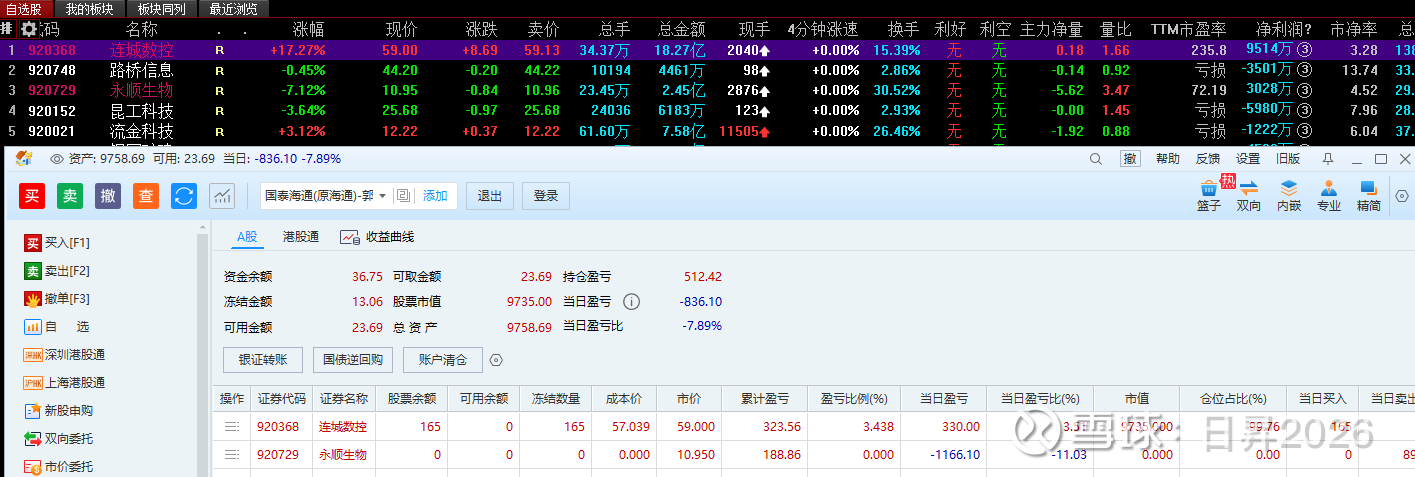Open 自选 in the left menu
The width and height of the screenshot is (1415, 477).
coord(57,327)
